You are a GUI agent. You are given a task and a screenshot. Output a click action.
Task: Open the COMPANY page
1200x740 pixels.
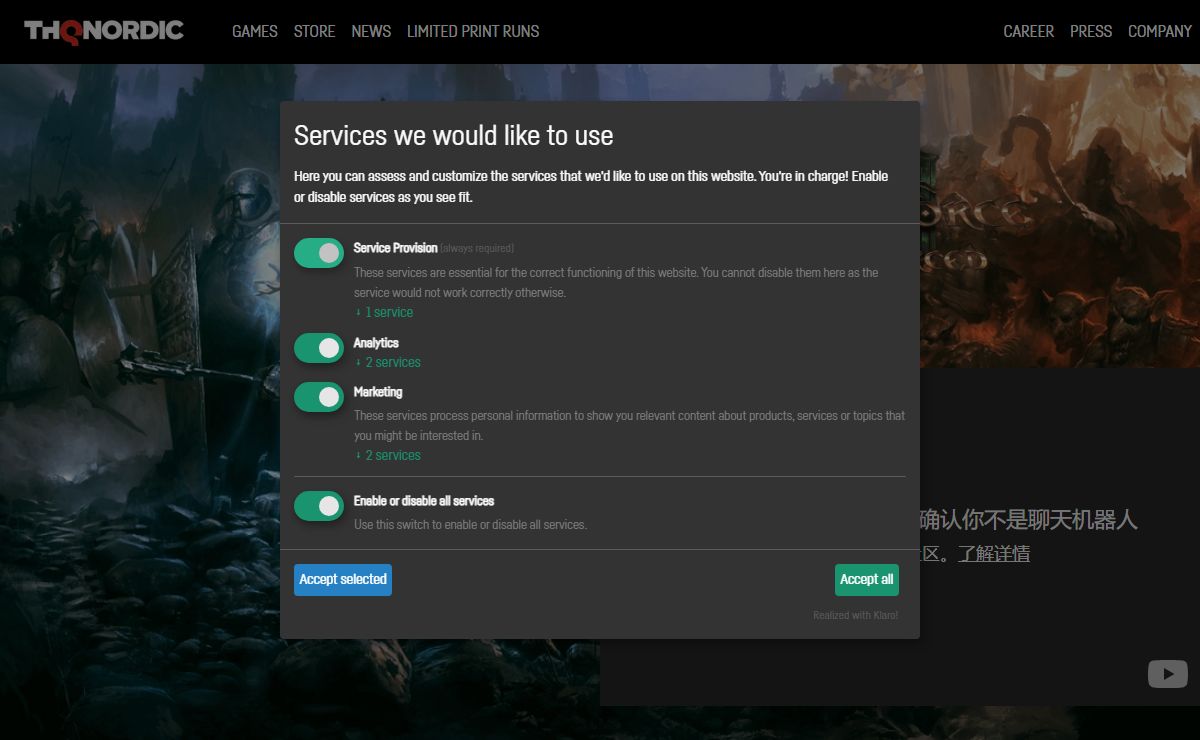(1160, 31)
